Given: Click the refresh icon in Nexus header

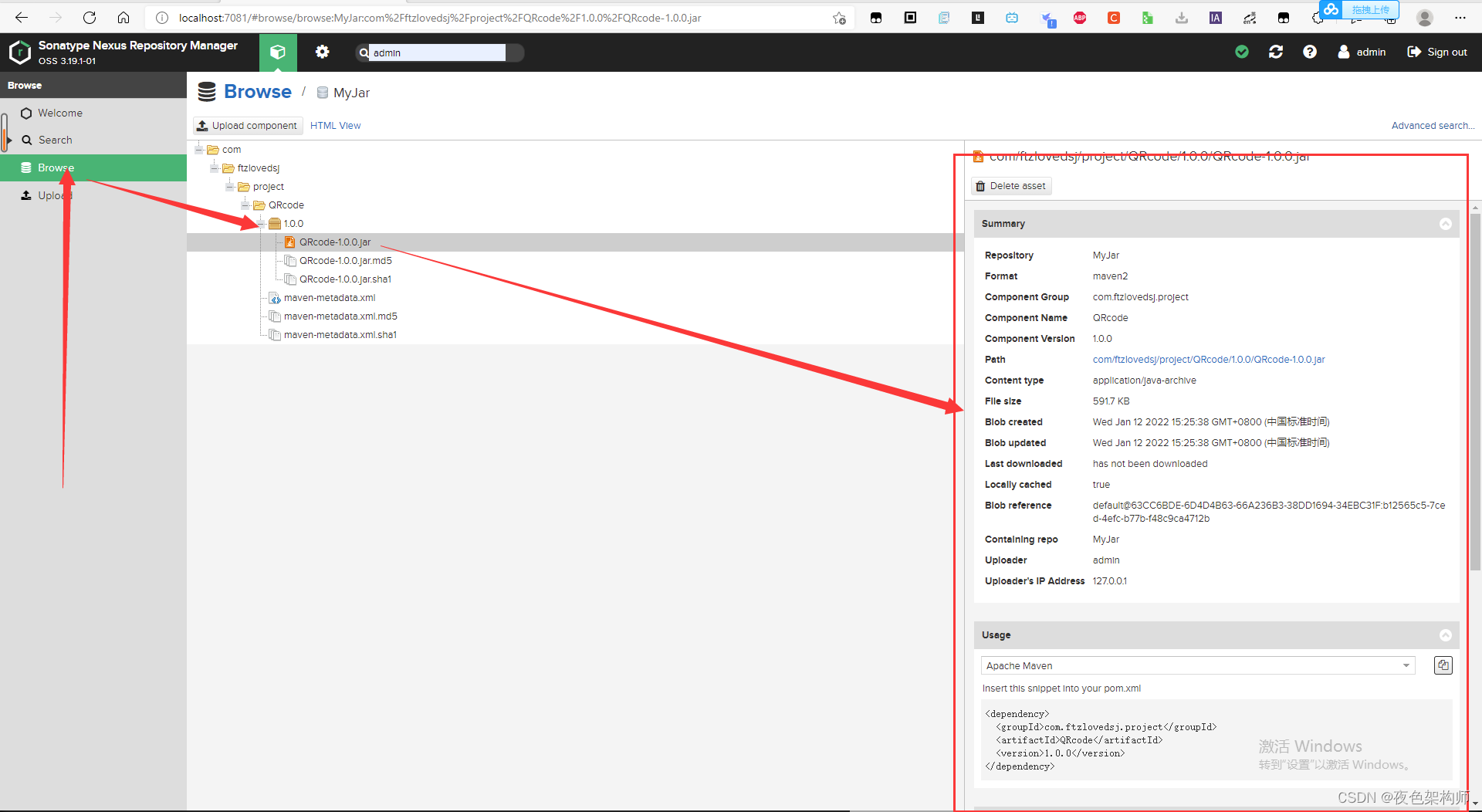Looking at the screenshot, I should pyautogui.click(x=1276, y=52).
